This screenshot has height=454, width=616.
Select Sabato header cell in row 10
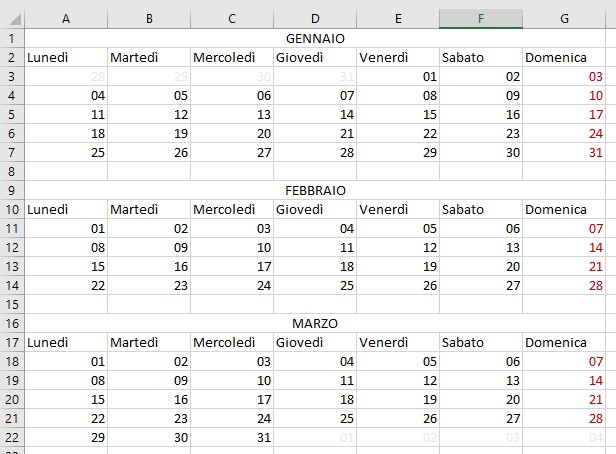(481, 209)
